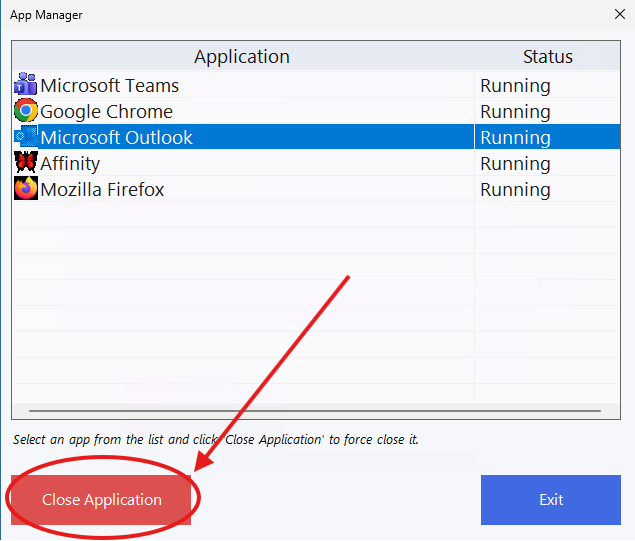The height and width of the screenshot is (541, 635).
Task: Click the Microsoft Outlook icon
Action: [26, 137]
